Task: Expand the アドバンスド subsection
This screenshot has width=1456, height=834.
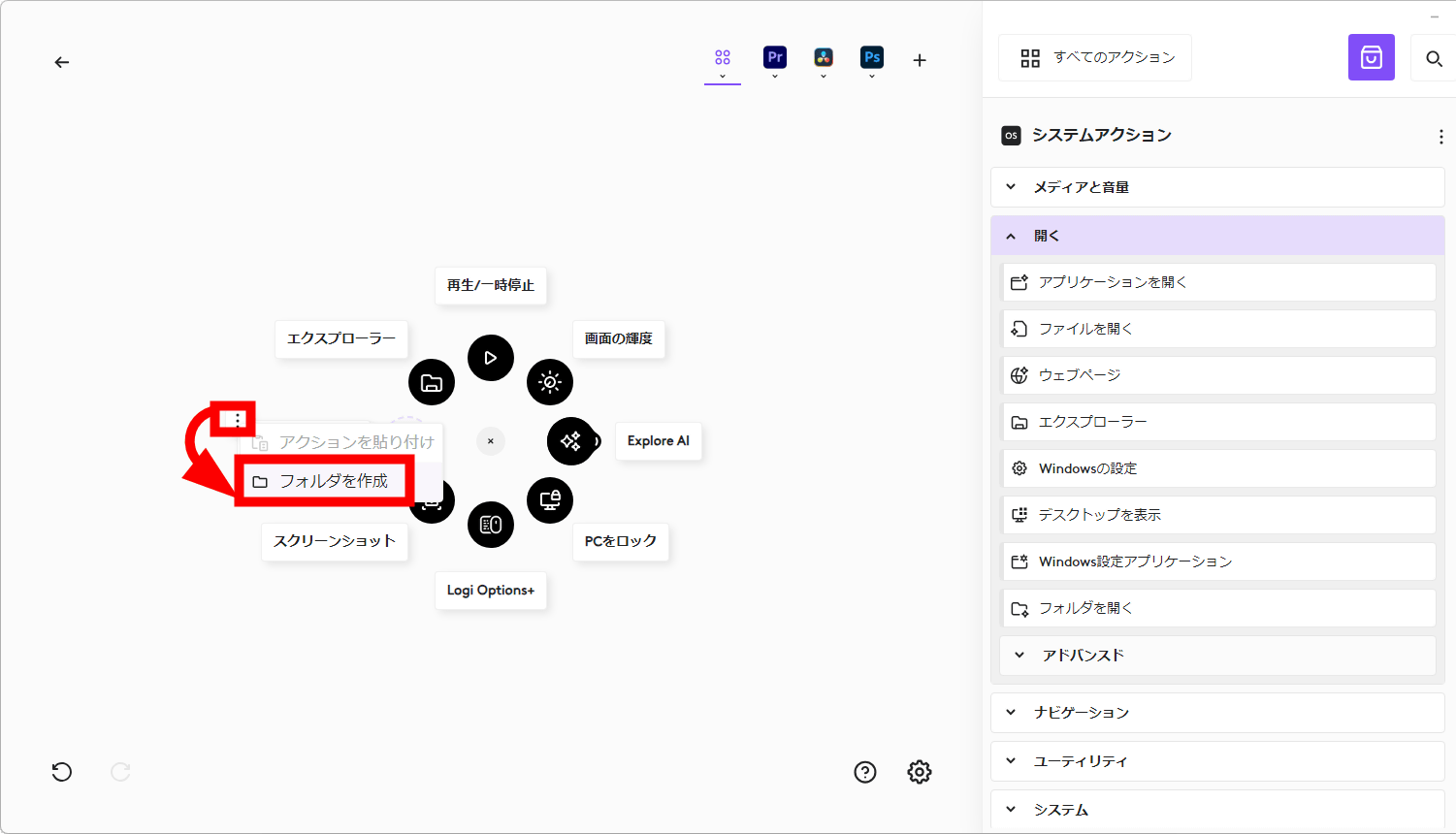Action: tap(1217, 656)
